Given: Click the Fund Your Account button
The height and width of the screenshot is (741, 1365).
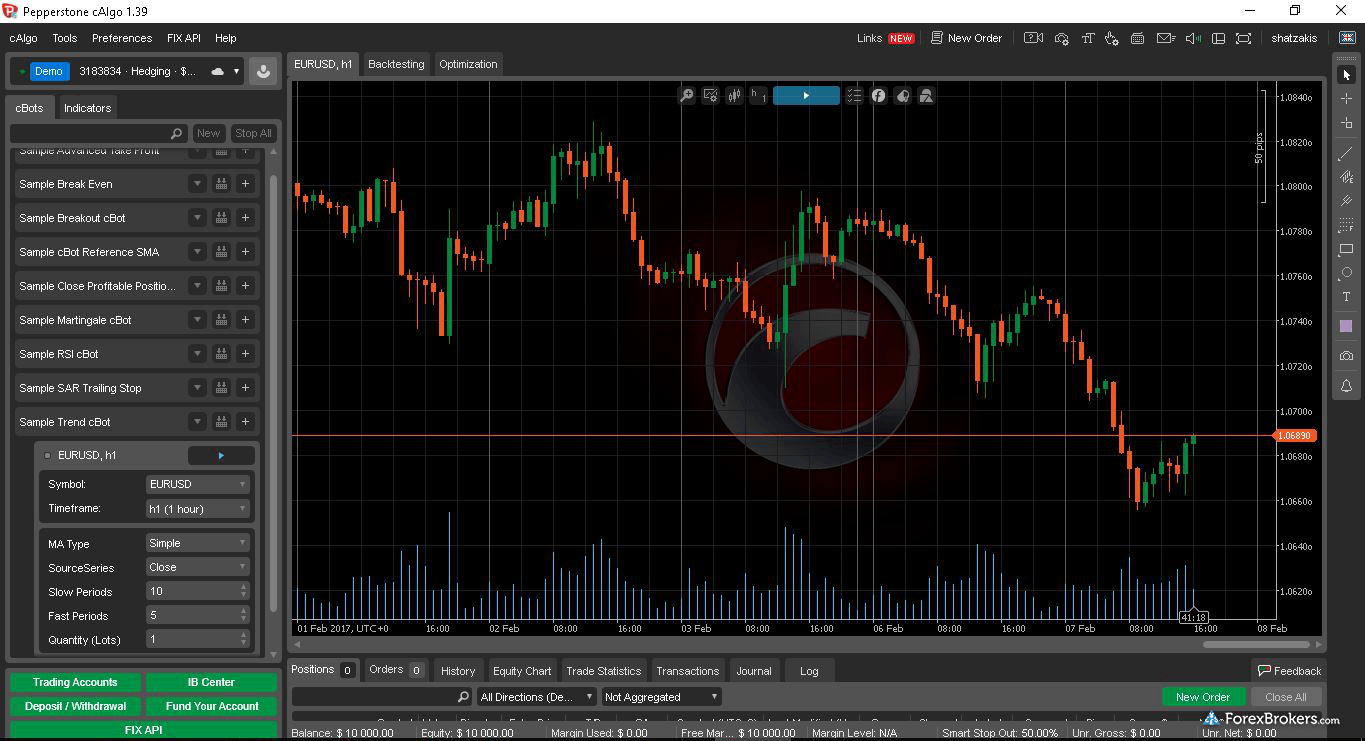Looking at the screenshot, I should coord(212,706).
